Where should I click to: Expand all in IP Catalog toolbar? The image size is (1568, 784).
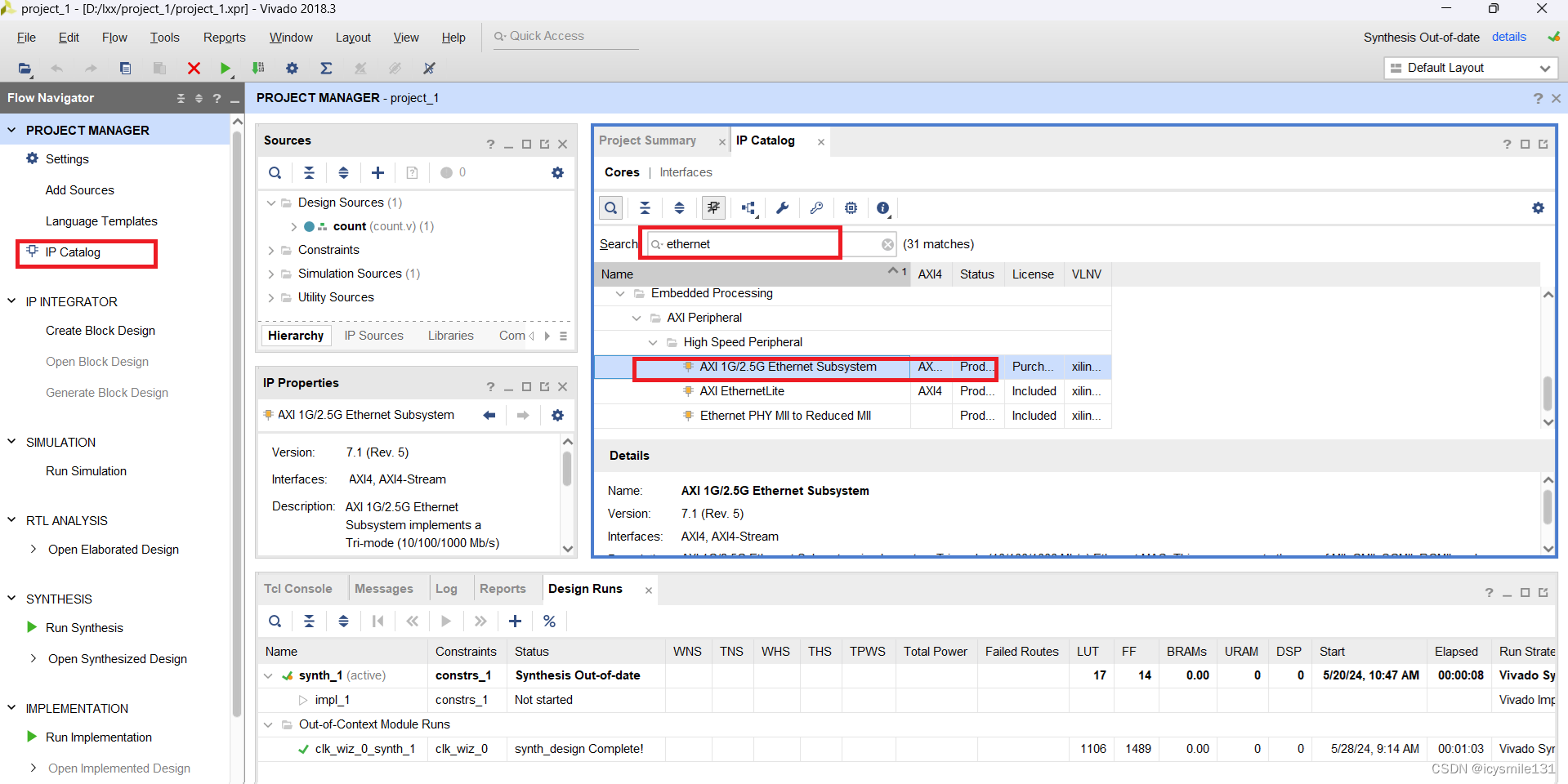(679, 208)
